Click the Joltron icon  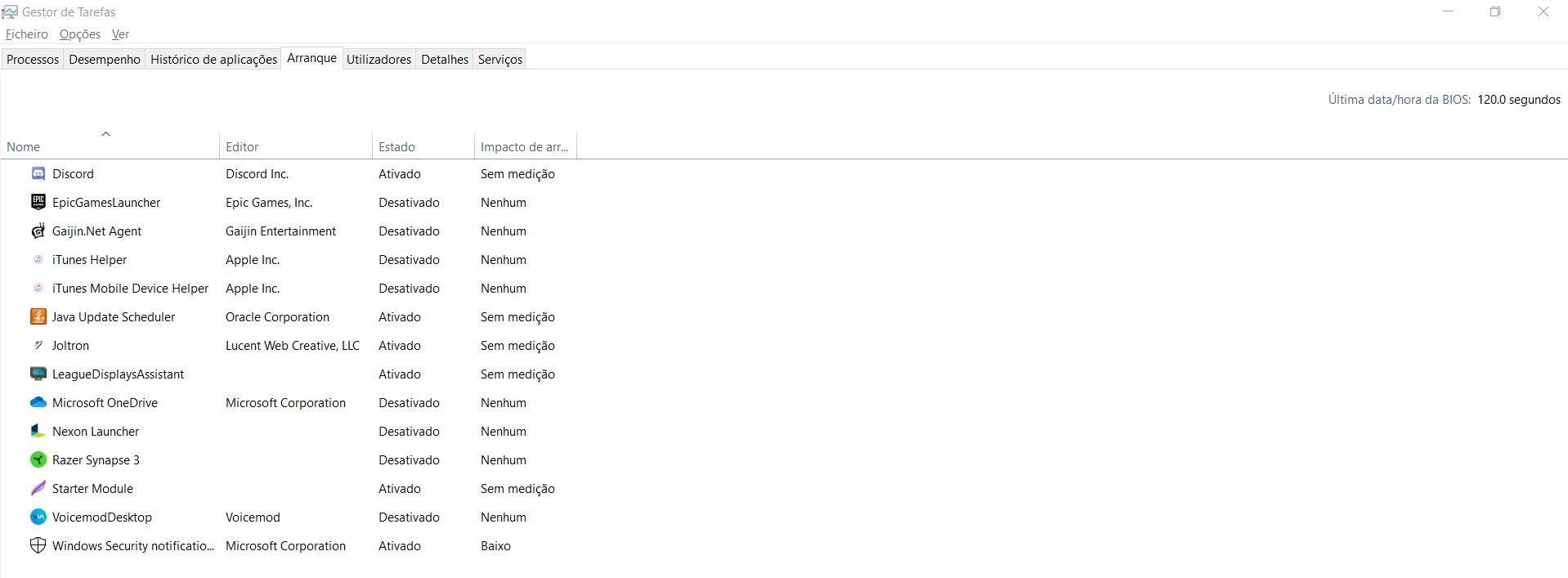38,345
